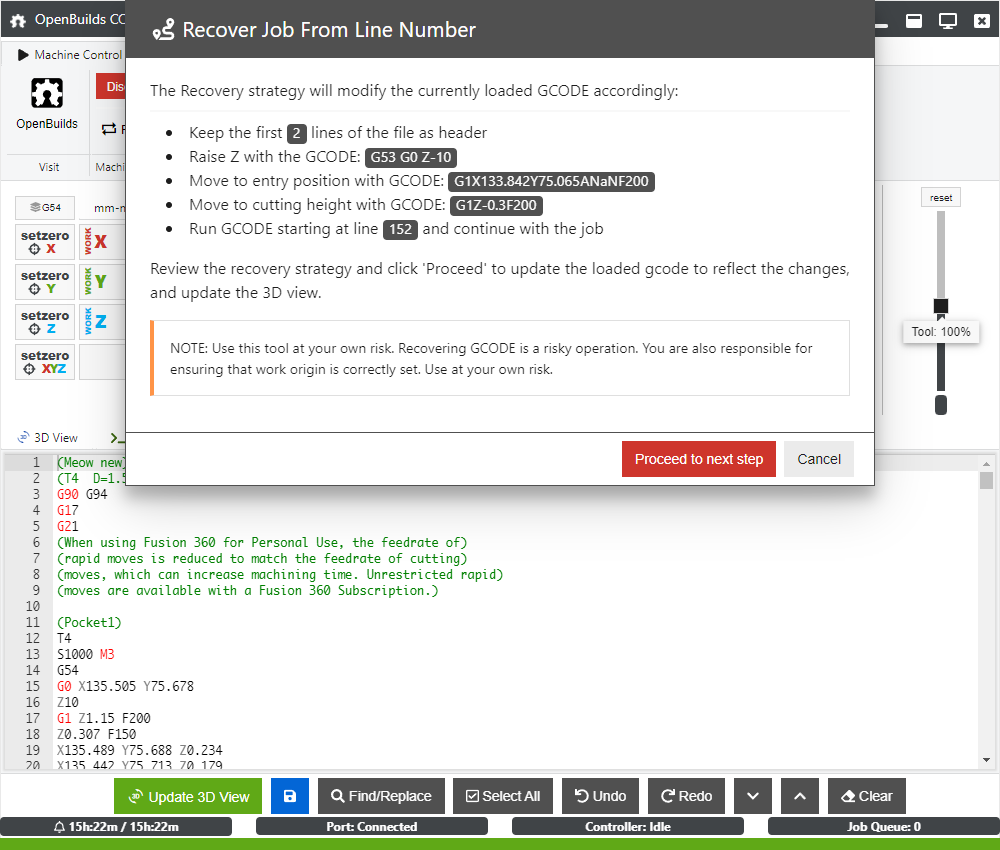Click the setzero Y button
The width and height of the screenshot is (1000, 850).
click(x=45, y=282)
